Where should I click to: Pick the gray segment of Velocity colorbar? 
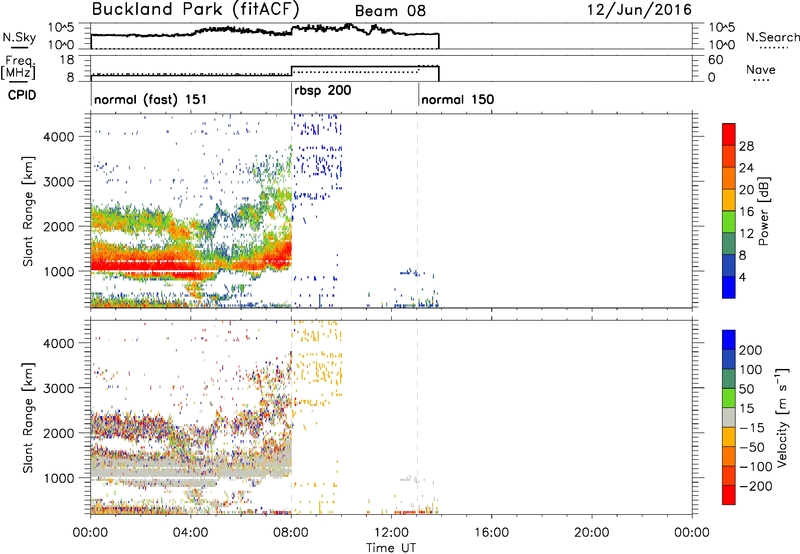point(729,417)
